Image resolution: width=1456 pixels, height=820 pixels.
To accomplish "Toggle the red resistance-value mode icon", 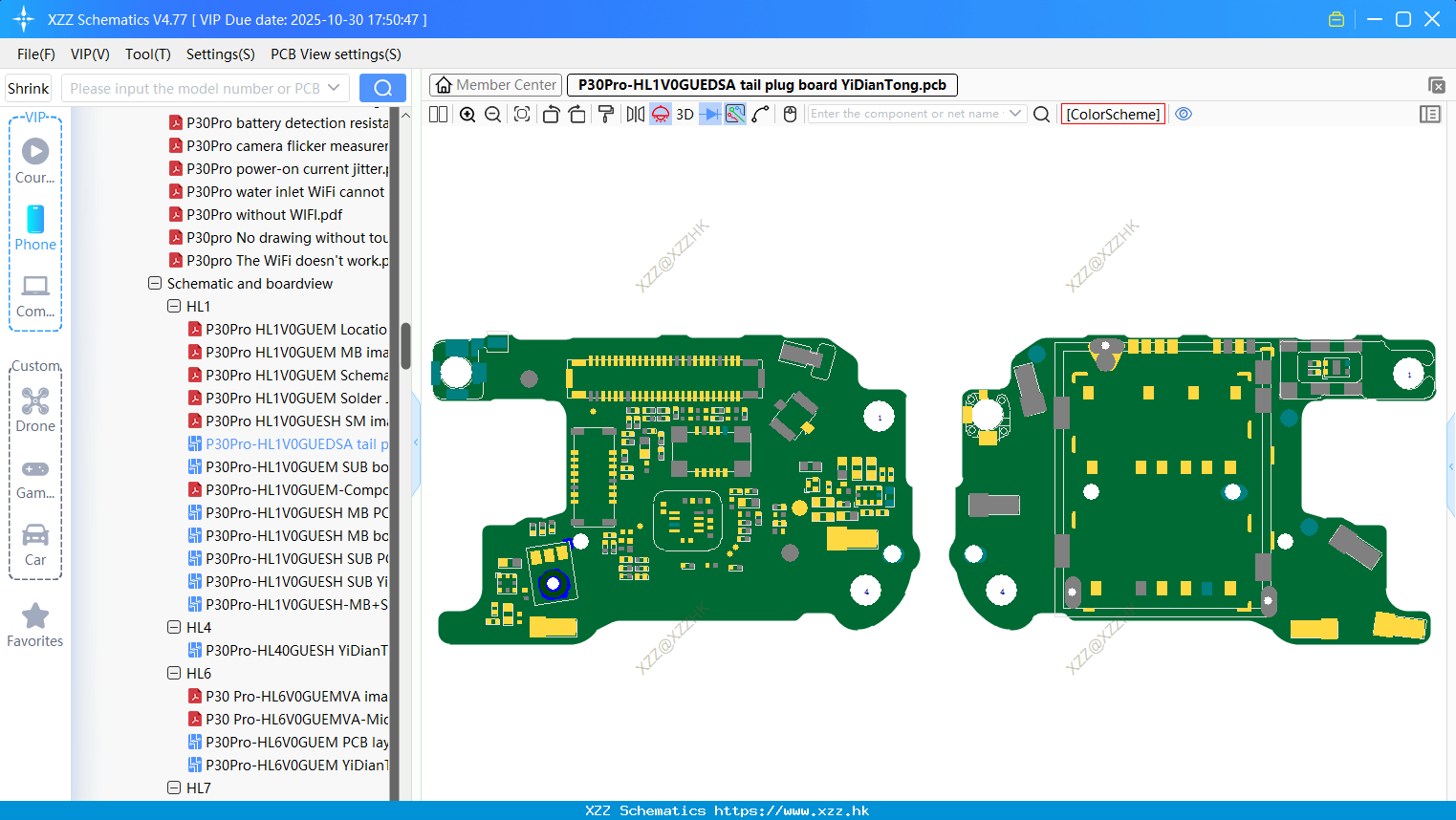I will [661, 114].
